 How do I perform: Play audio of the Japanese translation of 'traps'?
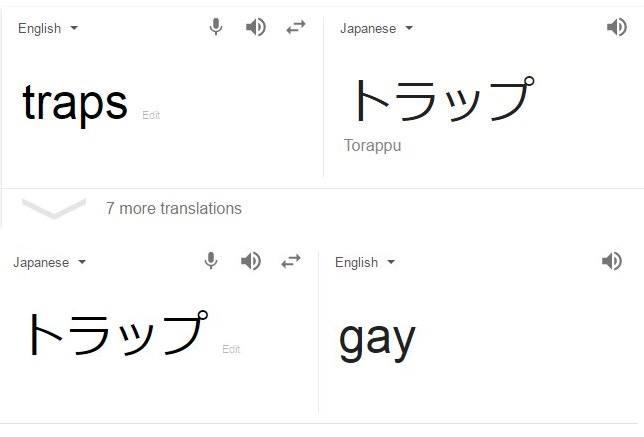click(616, 28)
